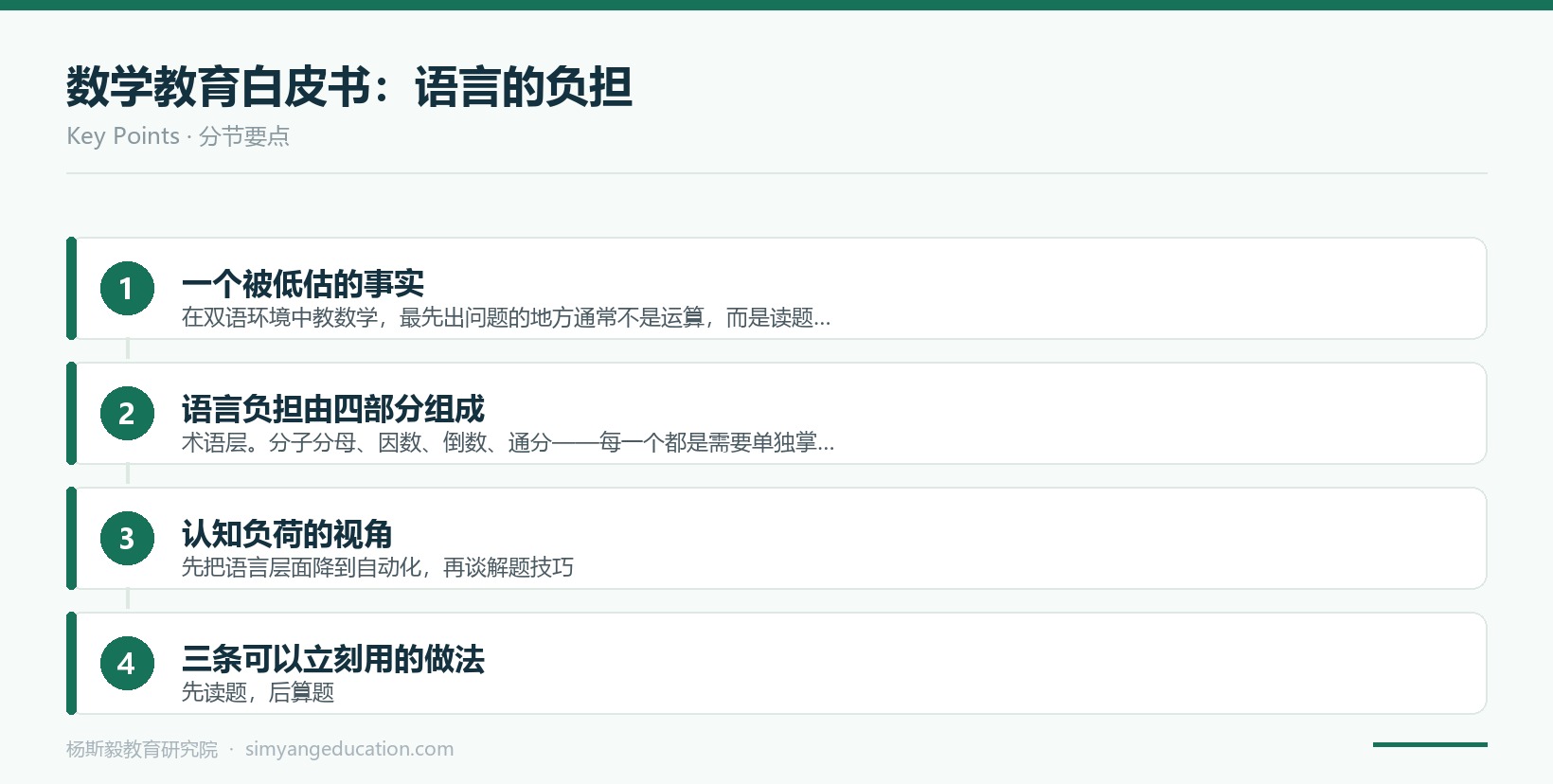Click the description starting with 在双语环境中教数学
The width and height of the screenshot is (1553, 784).
click(506, 317)
